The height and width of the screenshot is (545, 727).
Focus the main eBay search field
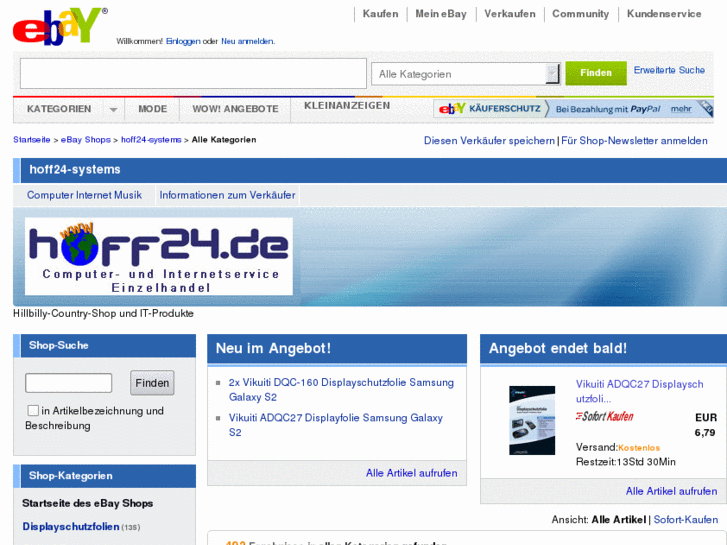pos(193,73)
